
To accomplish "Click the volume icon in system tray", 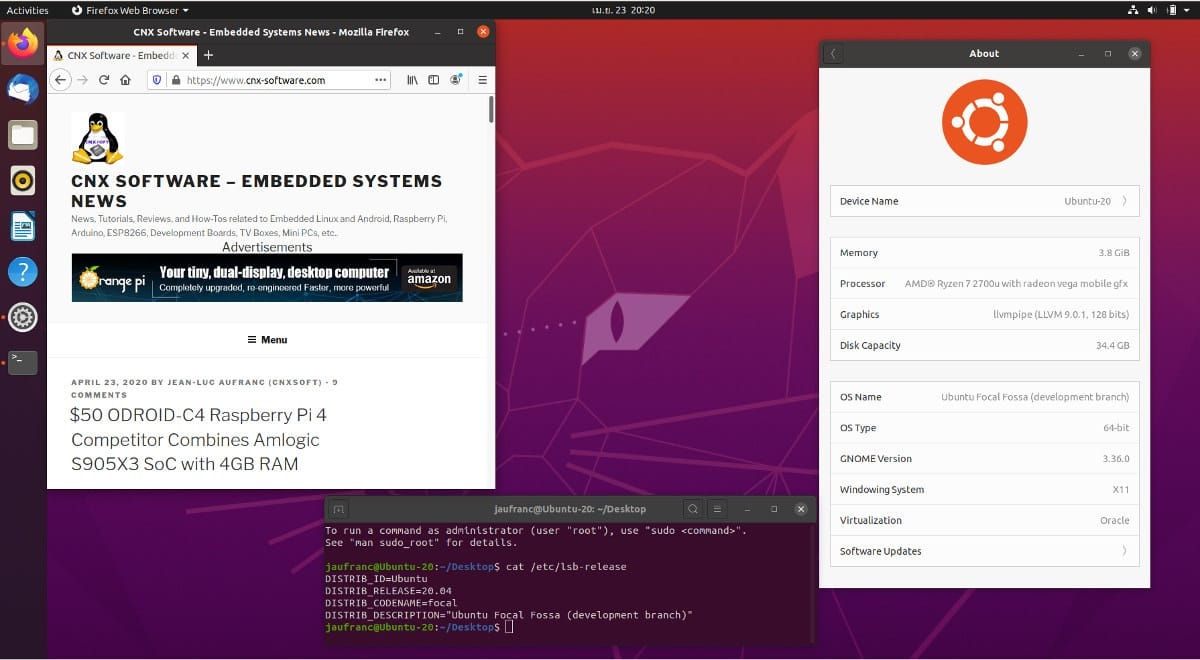I will click(1151, 10).
